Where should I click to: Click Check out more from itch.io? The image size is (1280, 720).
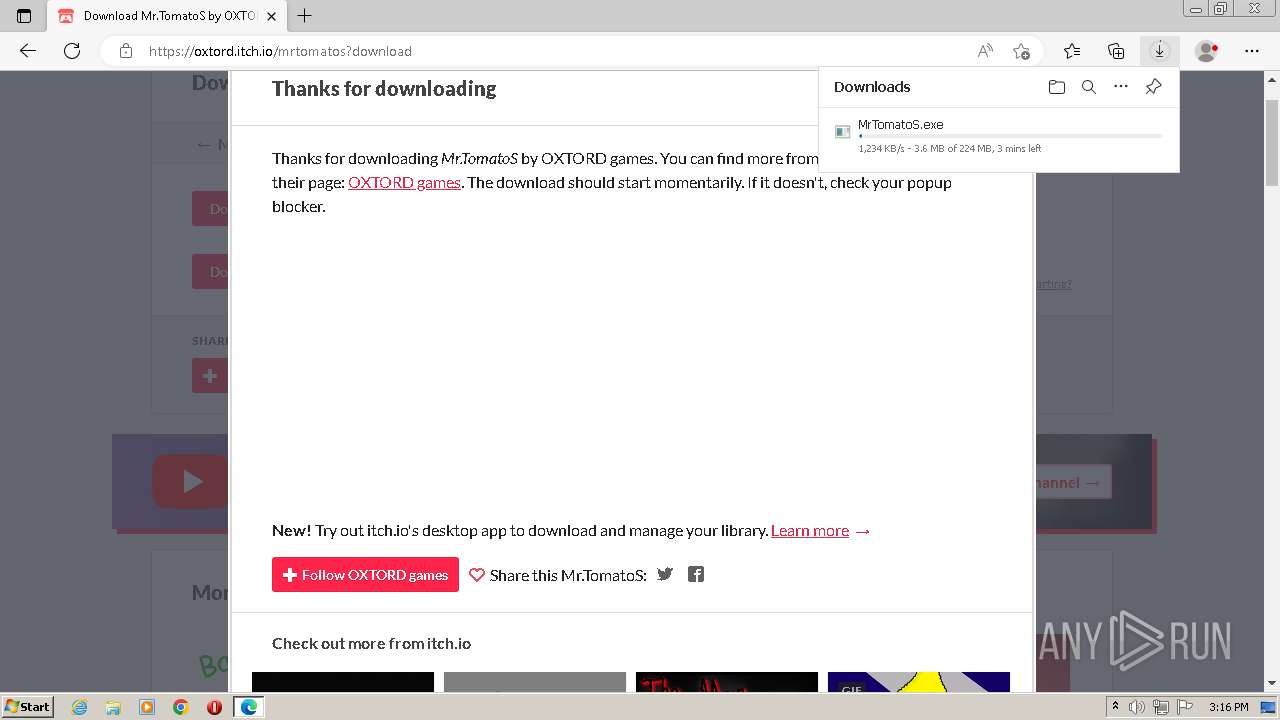[x=371, y=643]
